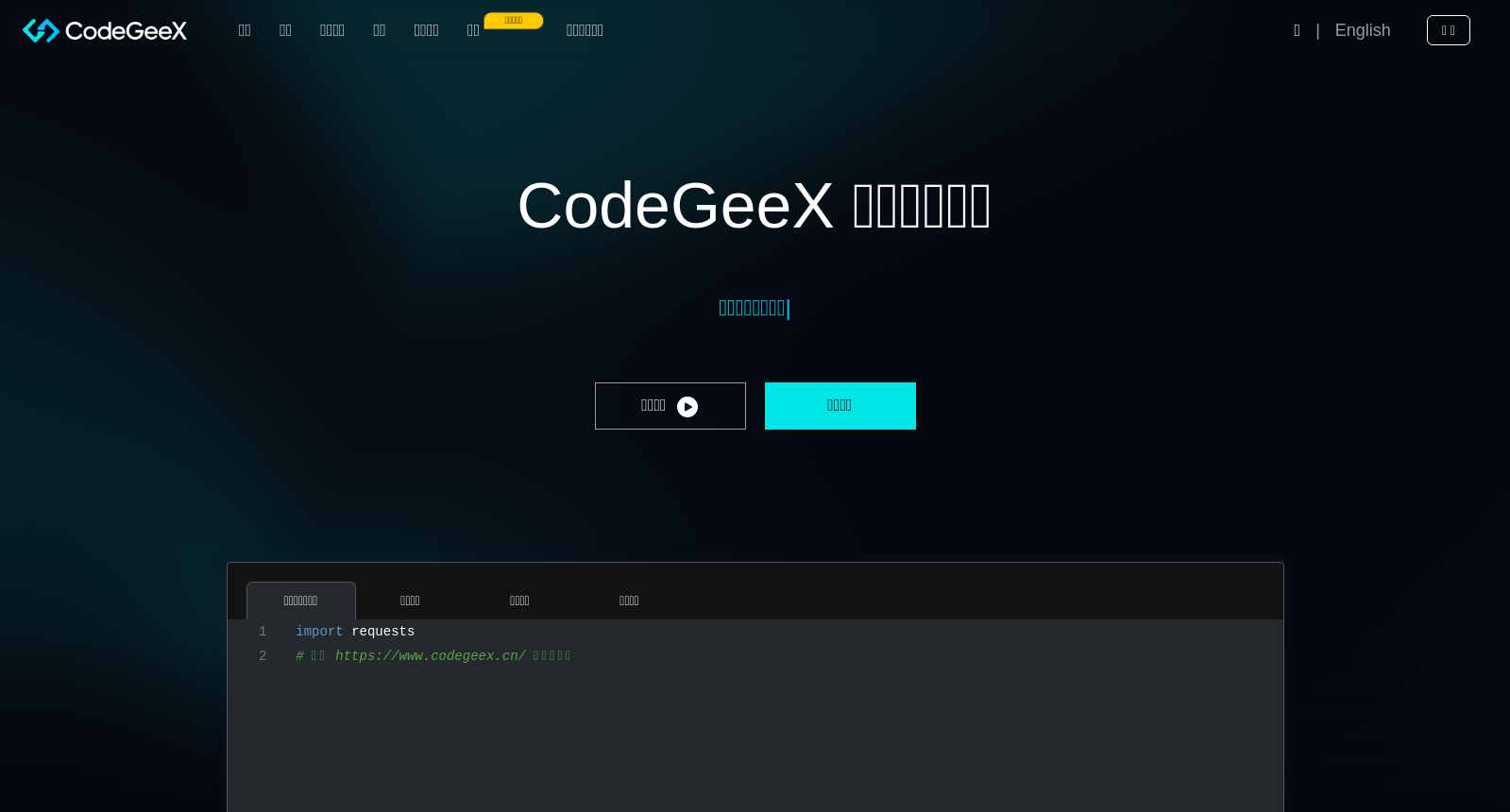Open the first navigation item after the logo
This screenshot has width=1510, height=812.
click(x=245, y=30)
